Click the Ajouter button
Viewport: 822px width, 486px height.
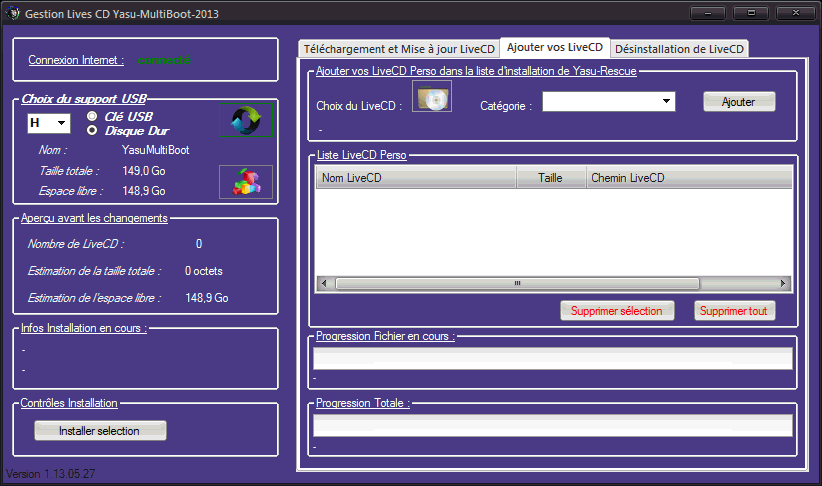tap(739, 102)
